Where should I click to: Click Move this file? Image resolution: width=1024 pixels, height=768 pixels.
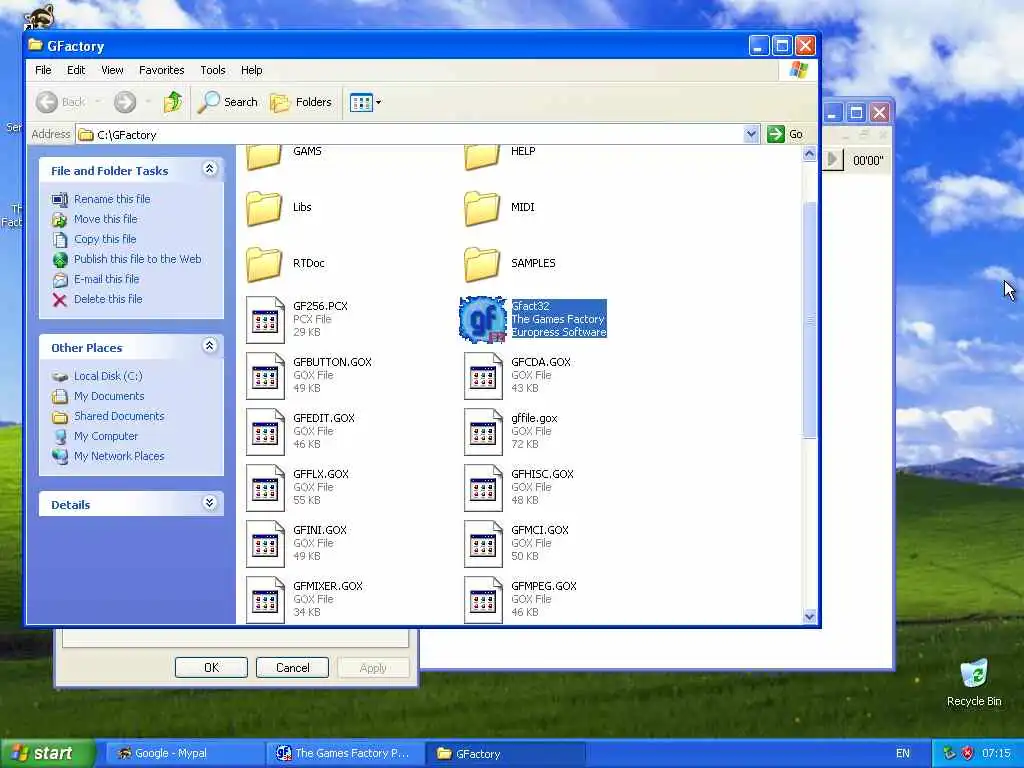(x=106, y=219)
